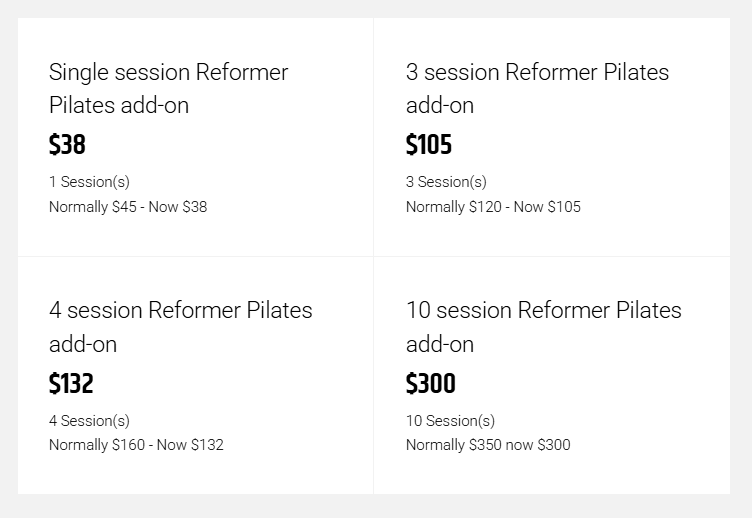Select the $105 price

click(429, 145)
